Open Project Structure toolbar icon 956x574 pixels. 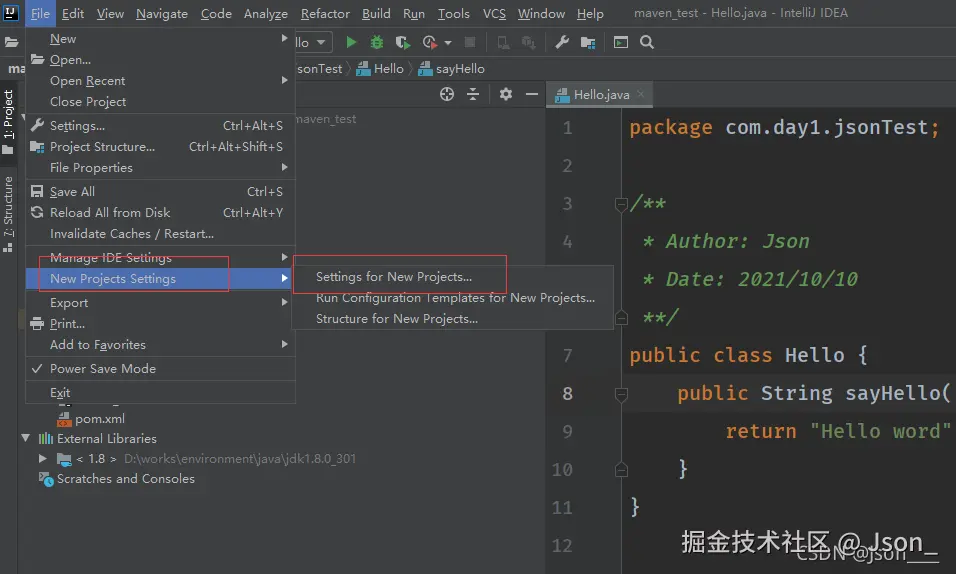click(588, 42)
